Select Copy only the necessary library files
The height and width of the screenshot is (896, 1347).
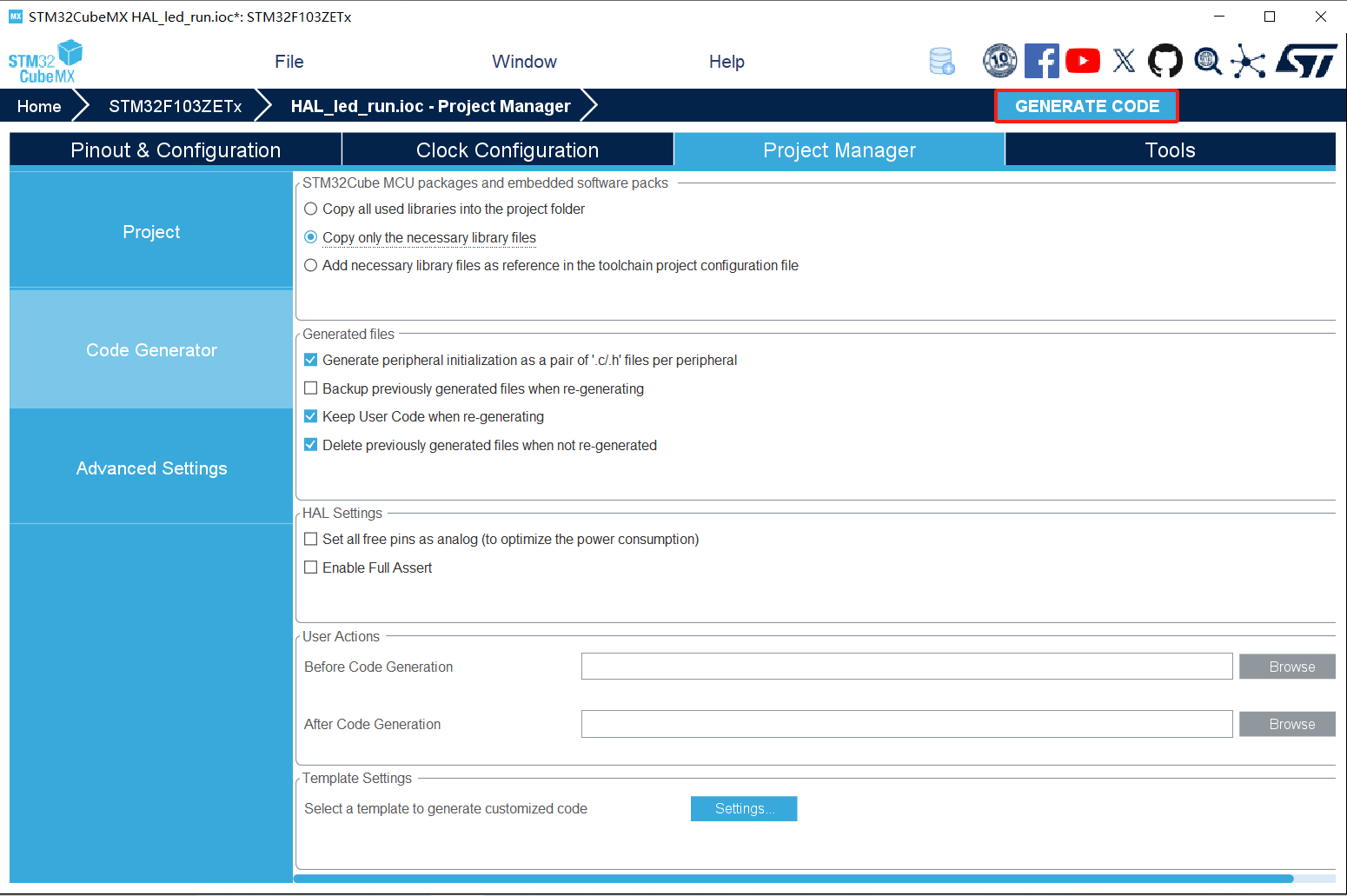[310, 237]
